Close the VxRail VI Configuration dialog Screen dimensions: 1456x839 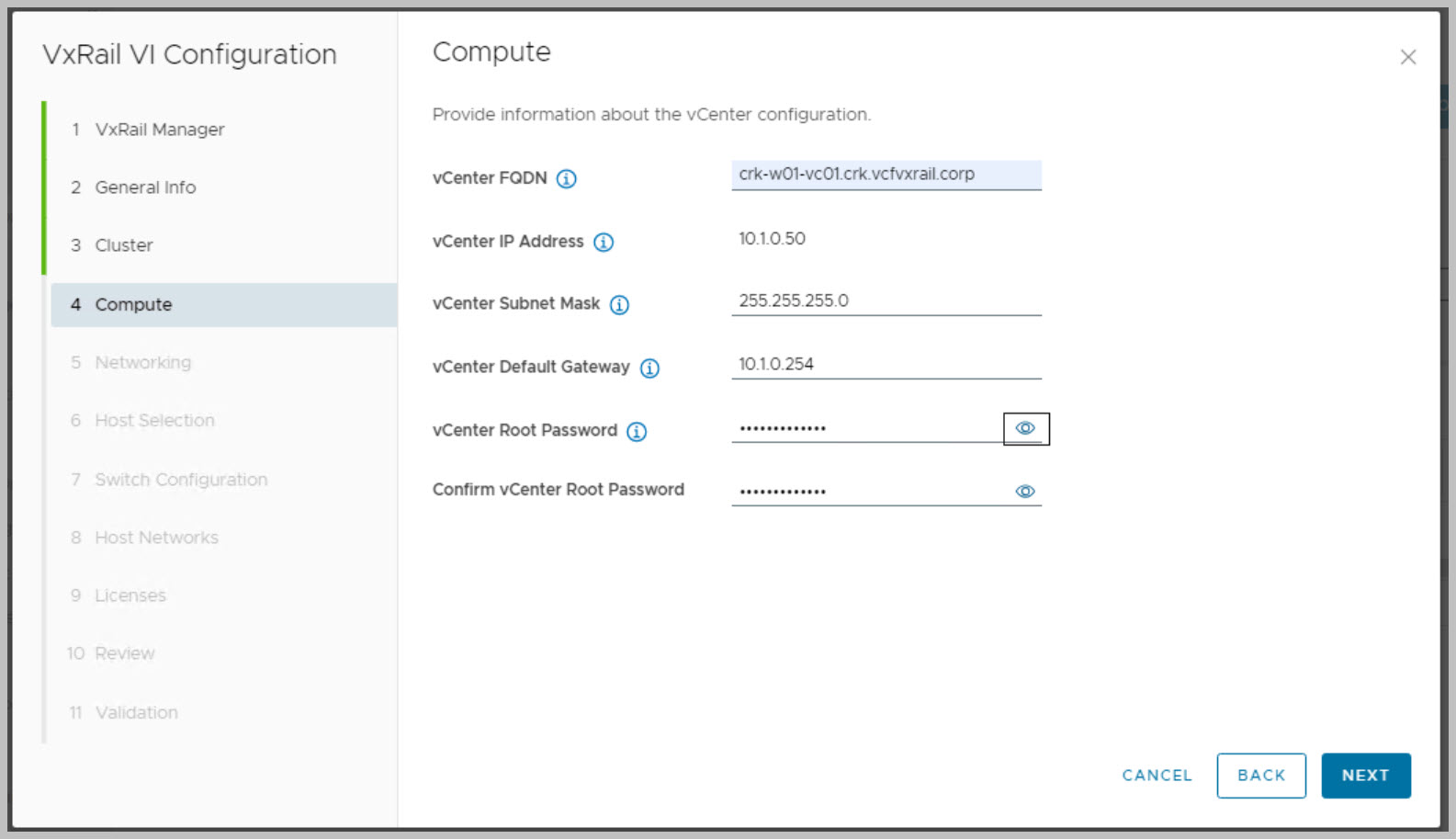click(x=1407, y=58)
